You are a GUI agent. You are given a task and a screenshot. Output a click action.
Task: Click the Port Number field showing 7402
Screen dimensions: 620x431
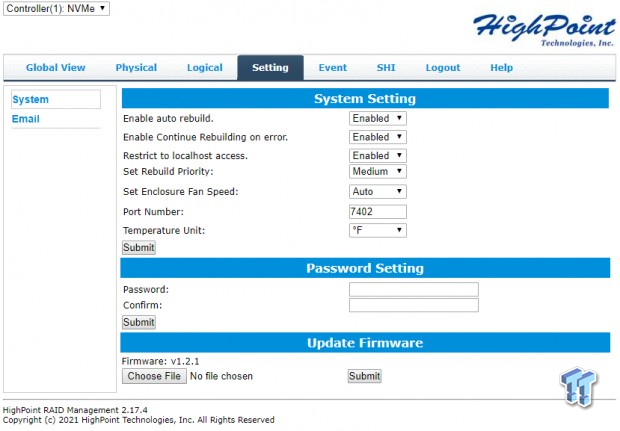(378, 212)
